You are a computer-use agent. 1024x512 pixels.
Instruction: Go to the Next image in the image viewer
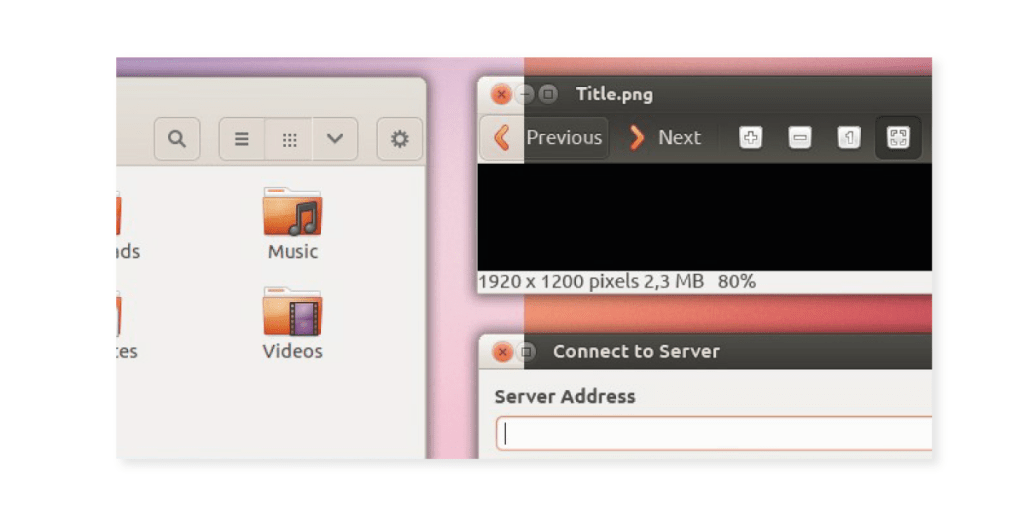coord(665,138)
